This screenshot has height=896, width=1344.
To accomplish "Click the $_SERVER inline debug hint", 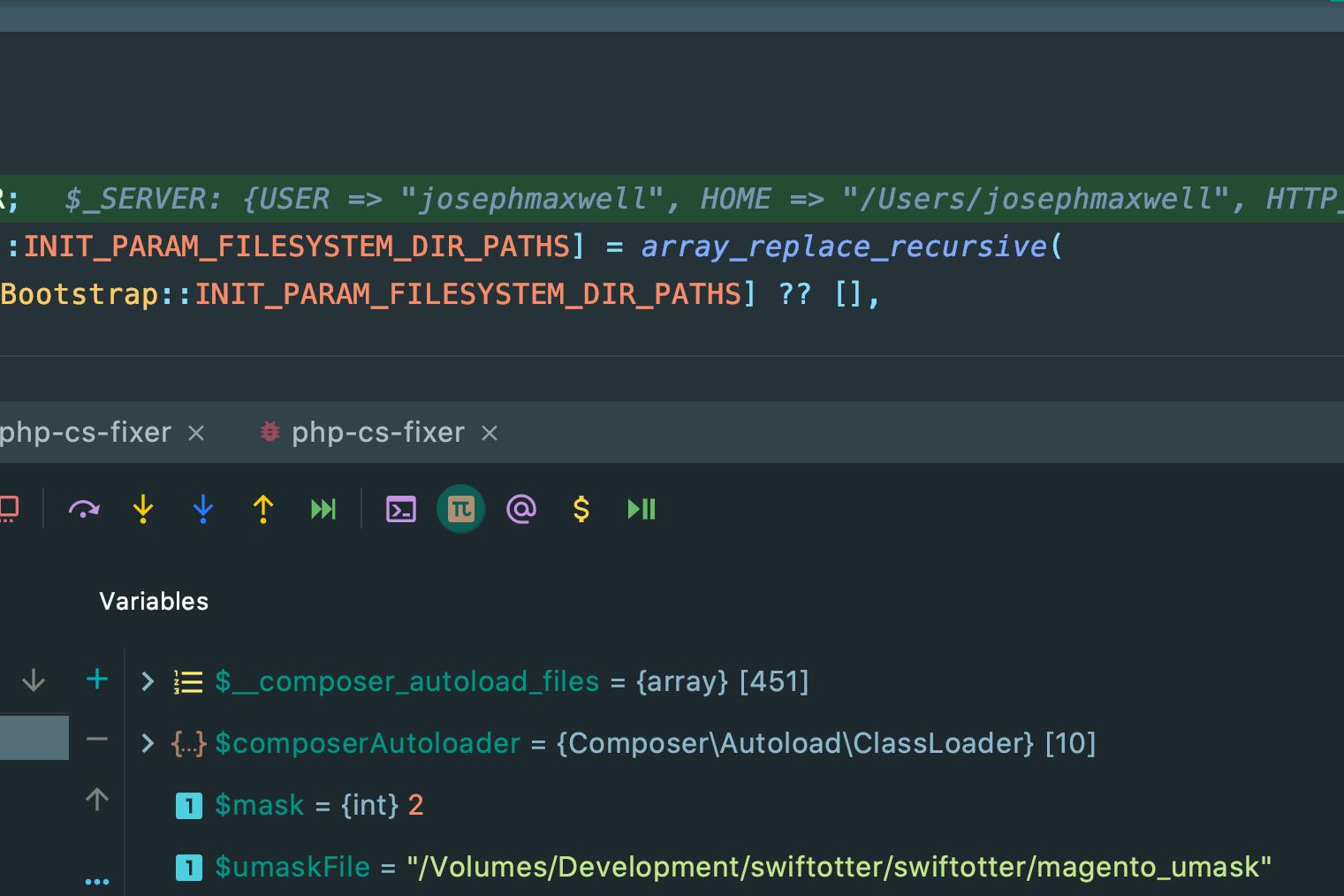I will point(703,199).
